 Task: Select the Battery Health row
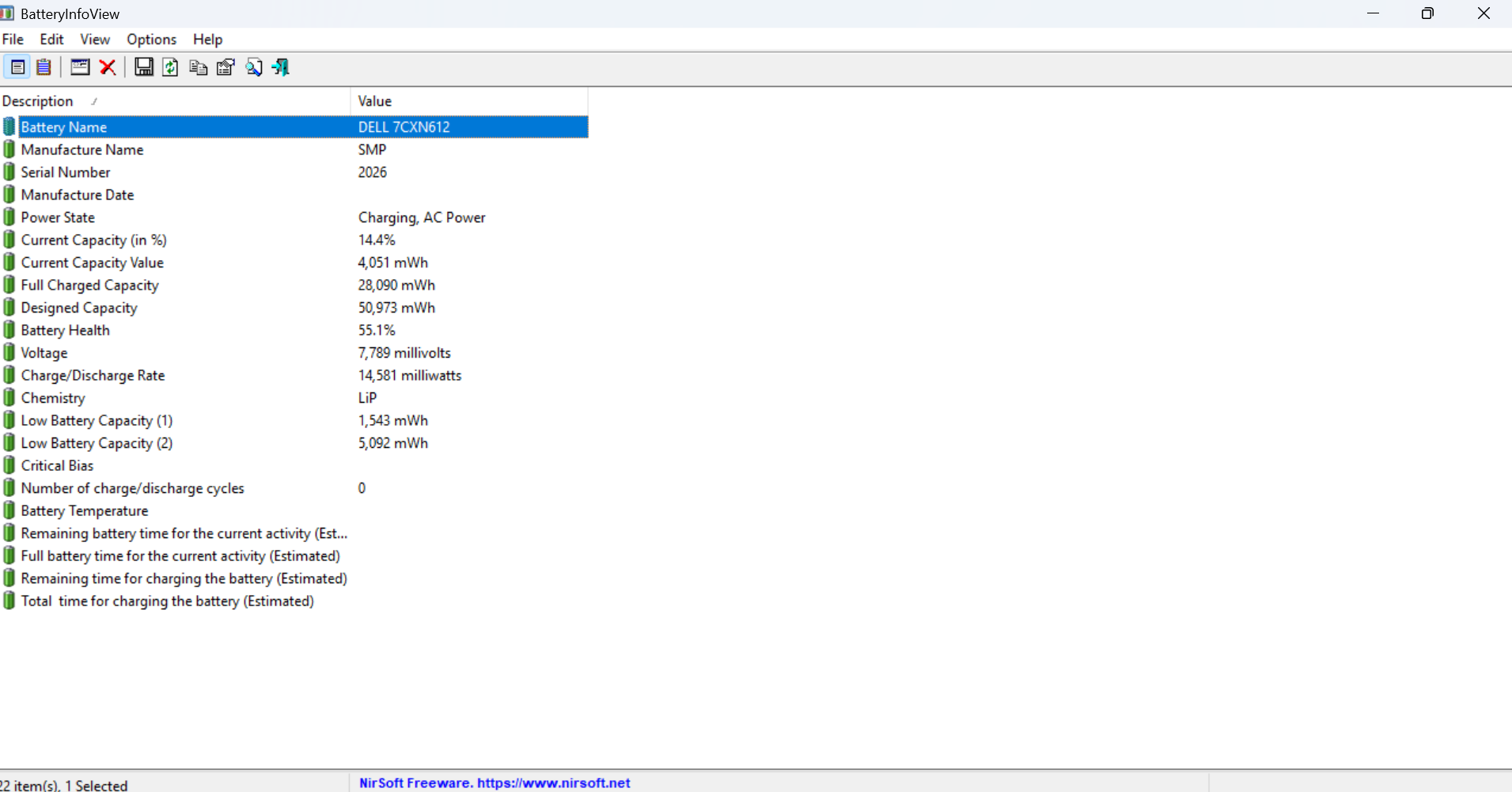pyautogui.click(x=66, y=331)
